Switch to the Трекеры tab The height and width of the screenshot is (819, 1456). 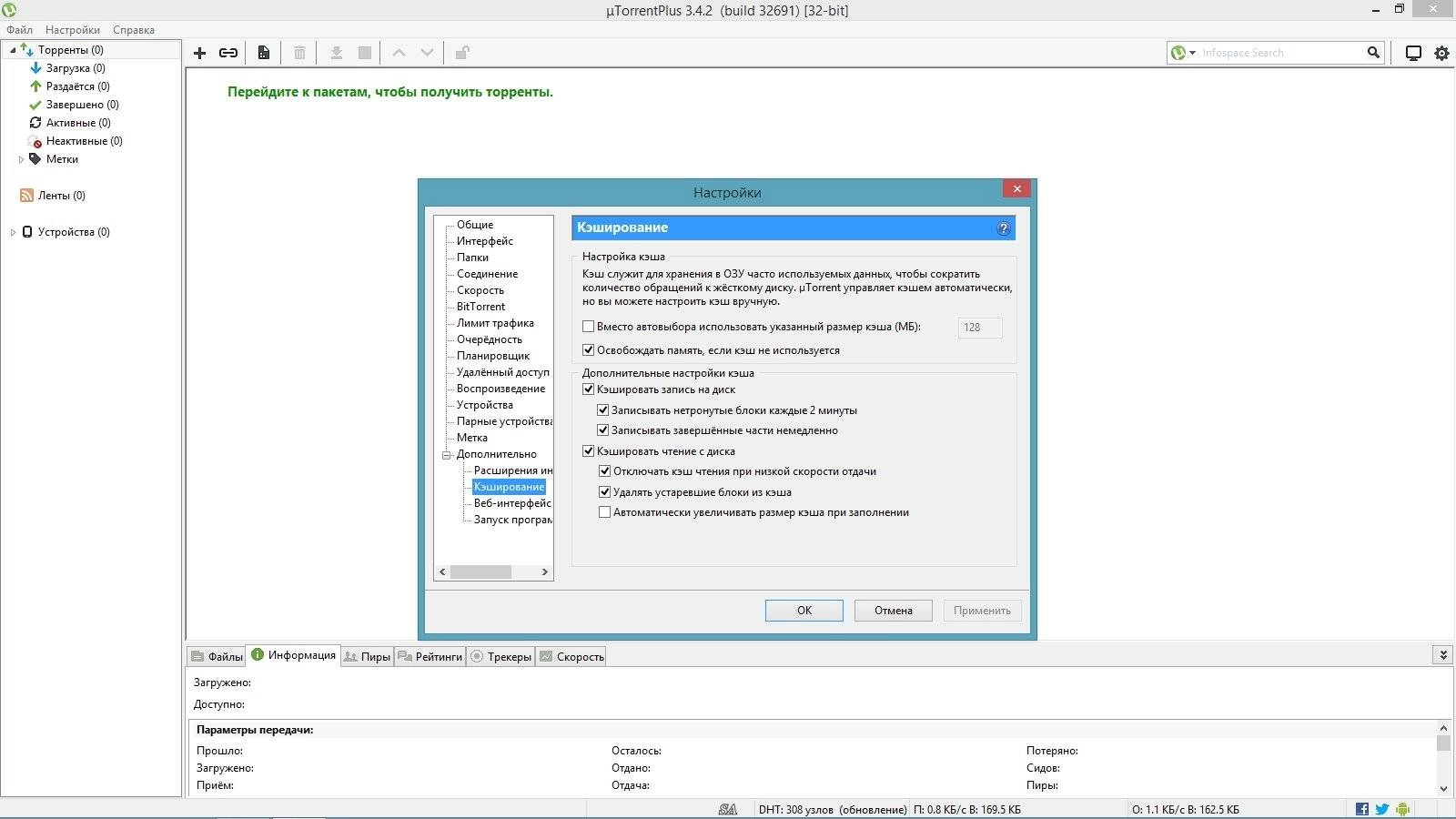(500, 656)
